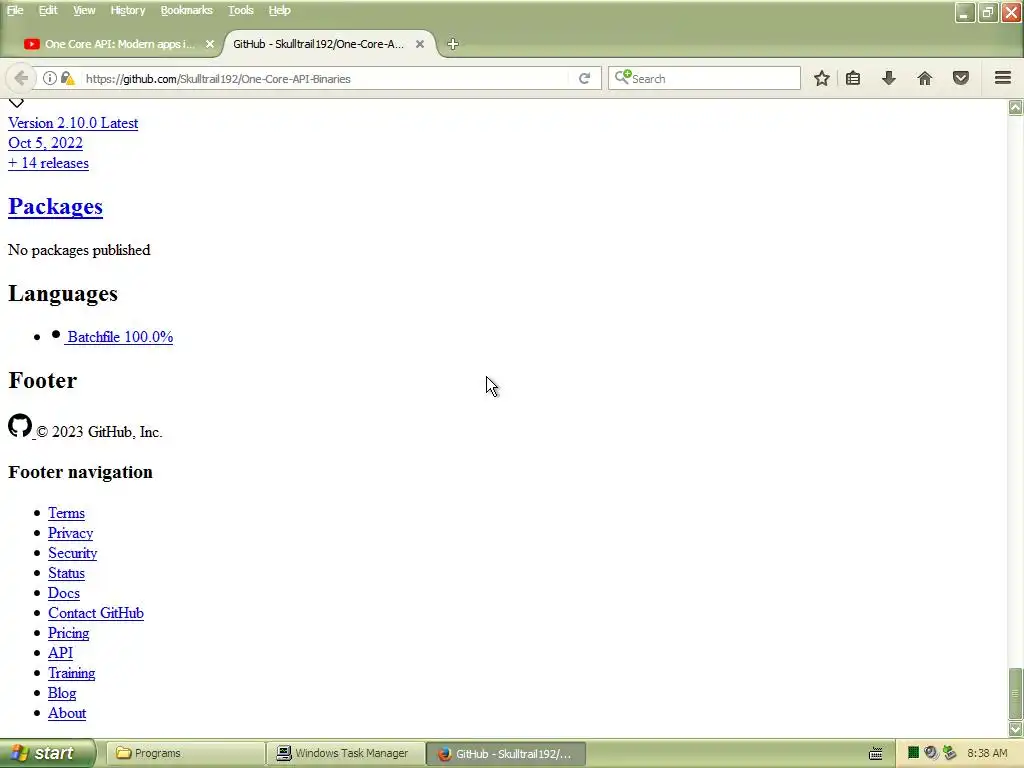Screen dimensions: 1024x768
Task: Open a new tab with the plus icon
Action: coord(453,44)
